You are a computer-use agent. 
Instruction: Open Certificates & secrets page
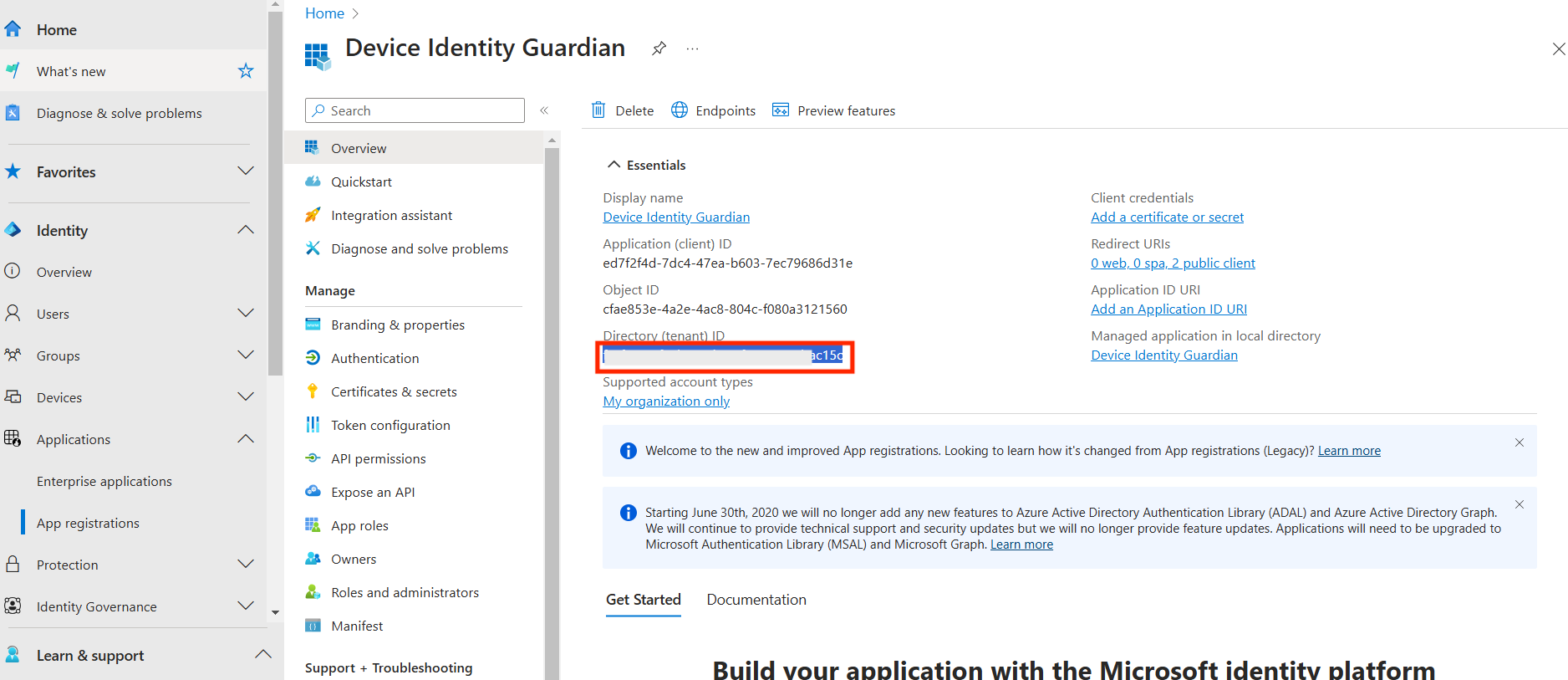point(394,391)
